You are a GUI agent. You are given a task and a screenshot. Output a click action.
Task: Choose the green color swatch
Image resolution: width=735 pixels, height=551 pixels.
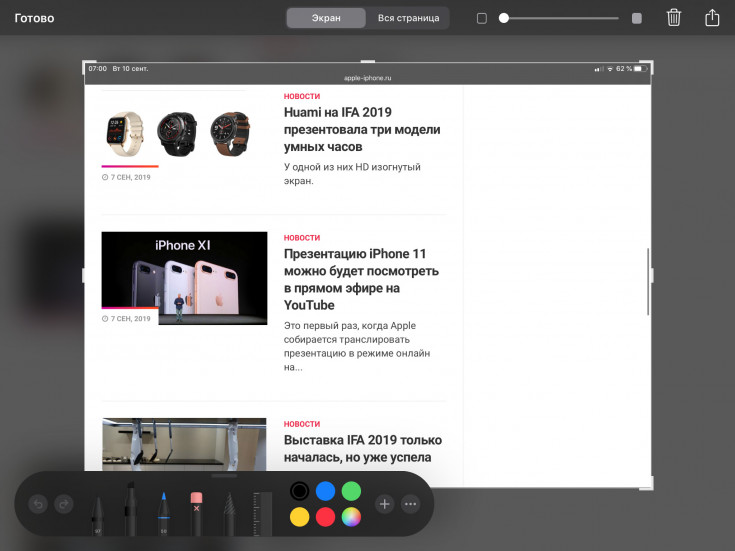tap(351, 491)
